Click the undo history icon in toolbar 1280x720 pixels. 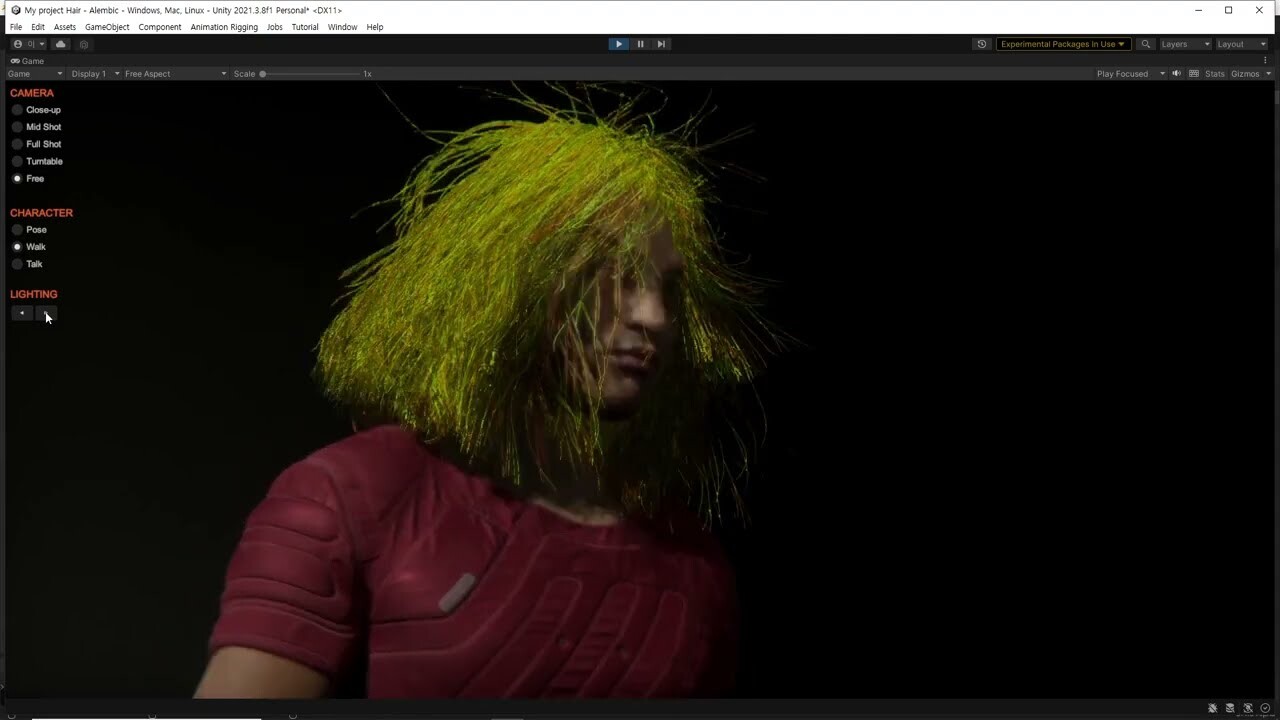tap(982, 44)
